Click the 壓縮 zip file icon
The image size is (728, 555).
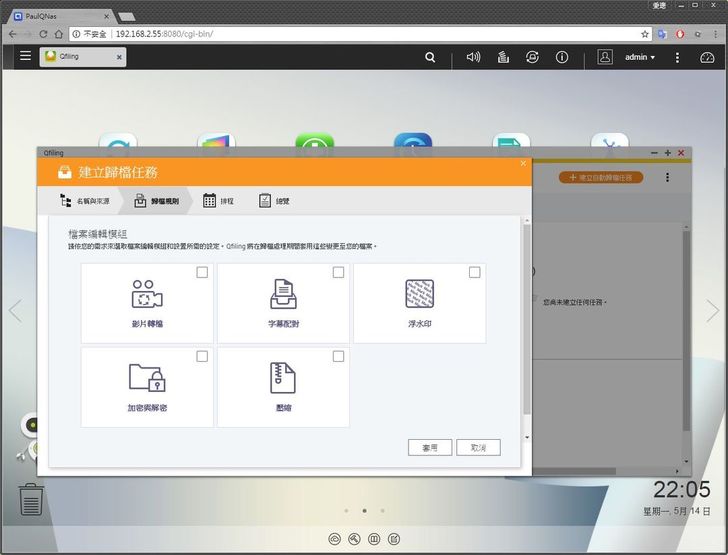pyautogui.click(x=283, y=378)
